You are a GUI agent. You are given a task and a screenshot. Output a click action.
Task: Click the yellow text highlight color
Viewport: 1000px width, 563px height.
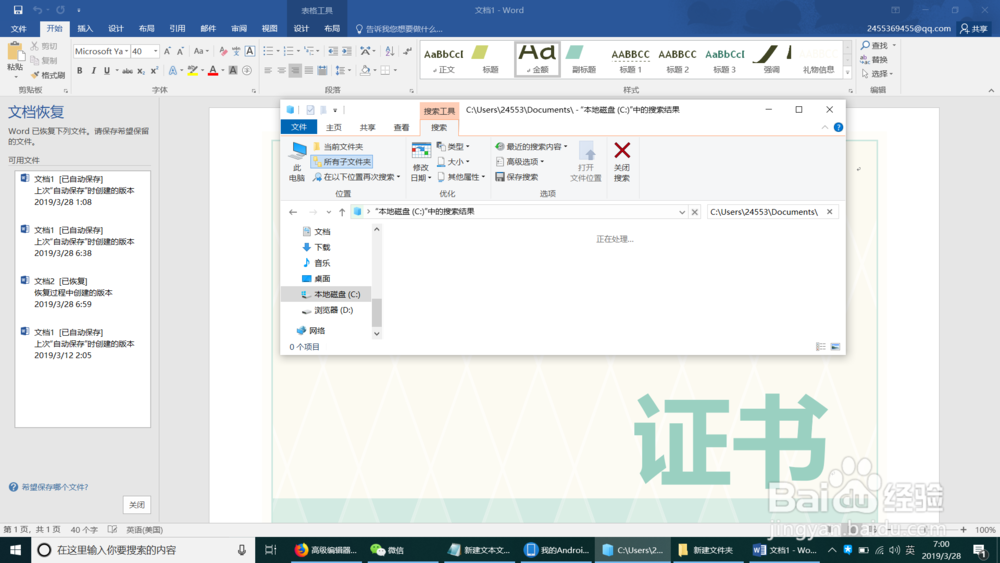coord(192,71)
